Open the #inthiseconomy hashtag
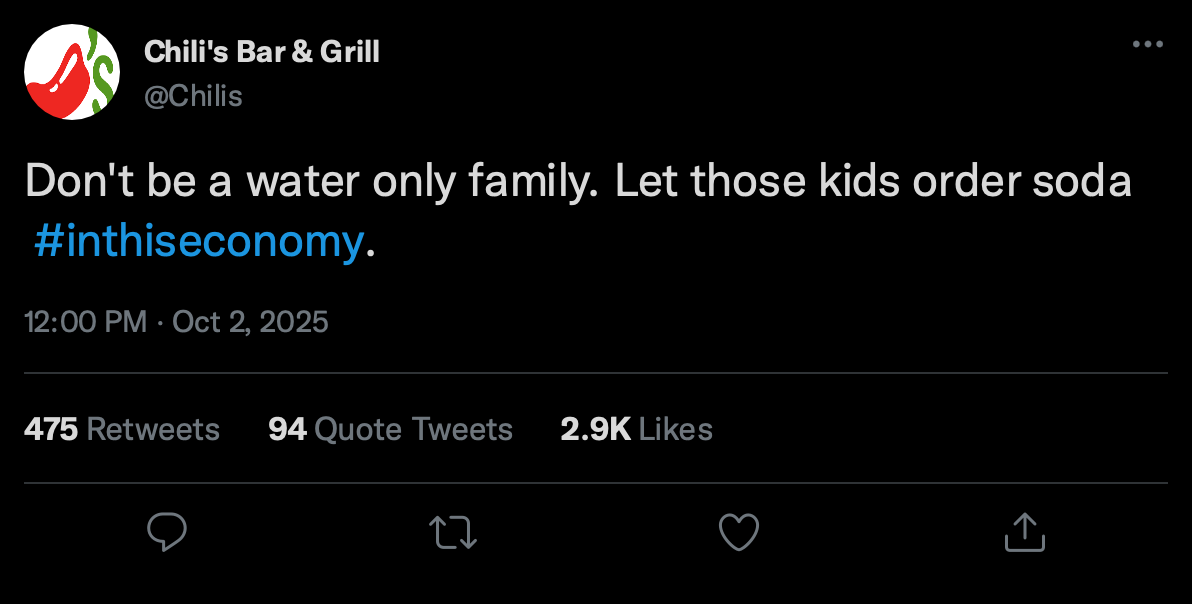The image size is (1192, 604). click(197, 242)
